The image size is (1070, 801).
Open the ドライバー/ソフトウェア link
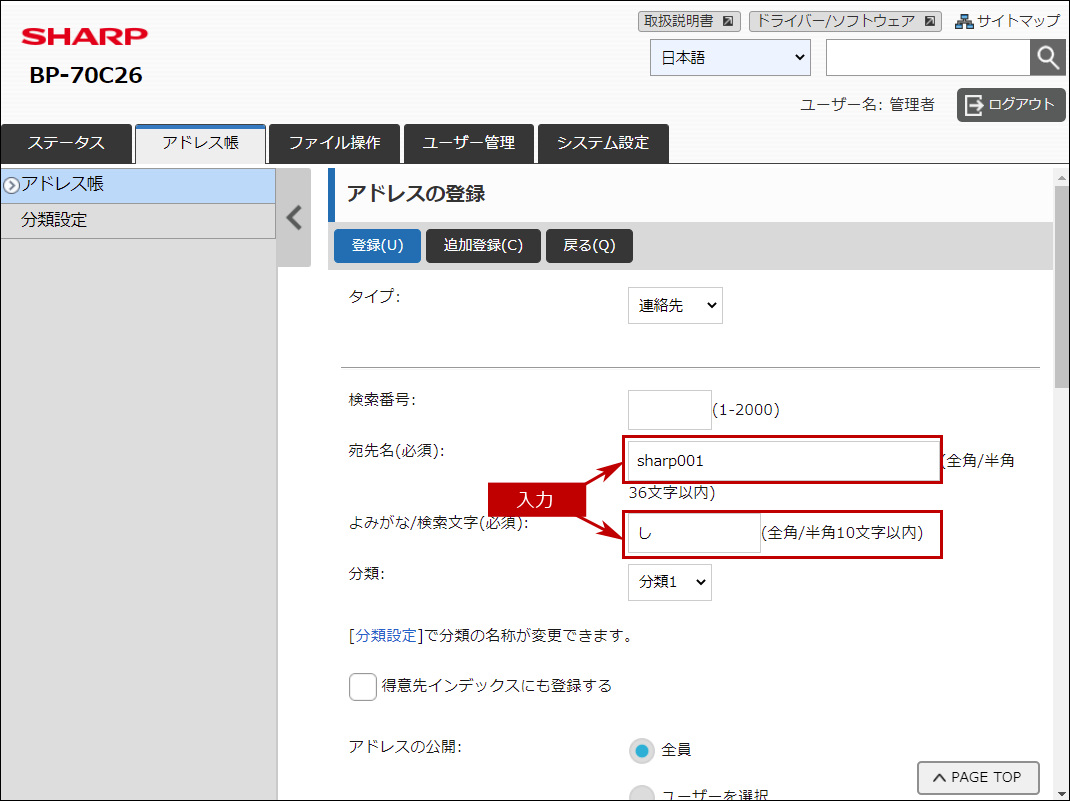click(845, 21)
